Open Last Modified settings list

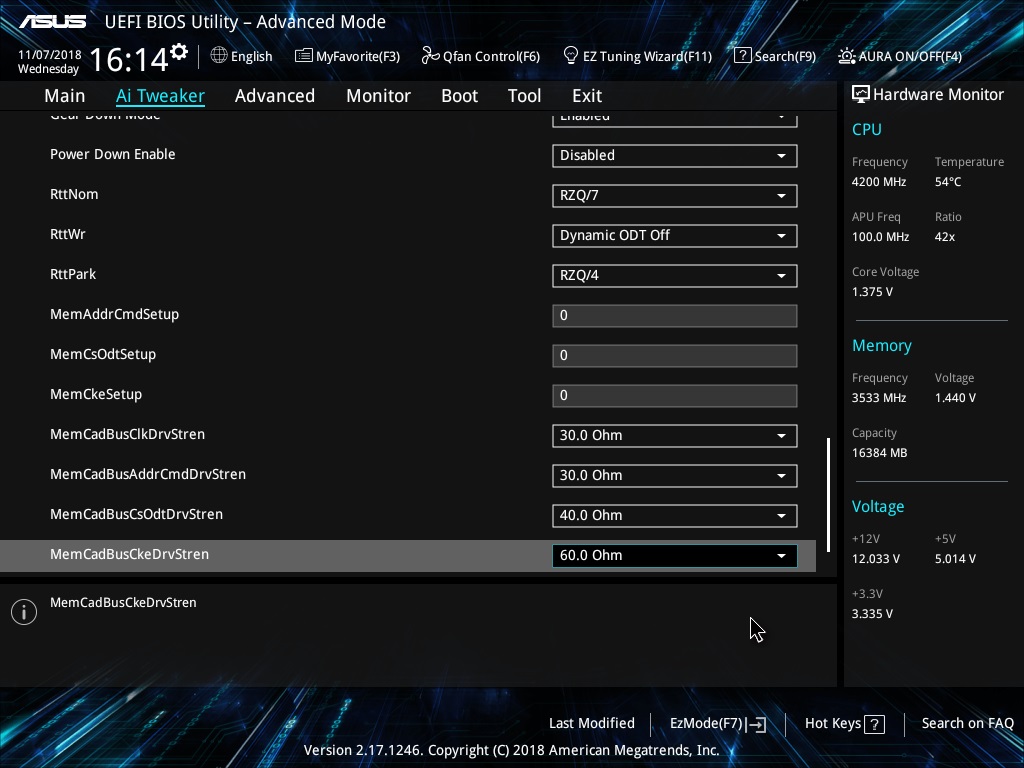click(592, 723)
